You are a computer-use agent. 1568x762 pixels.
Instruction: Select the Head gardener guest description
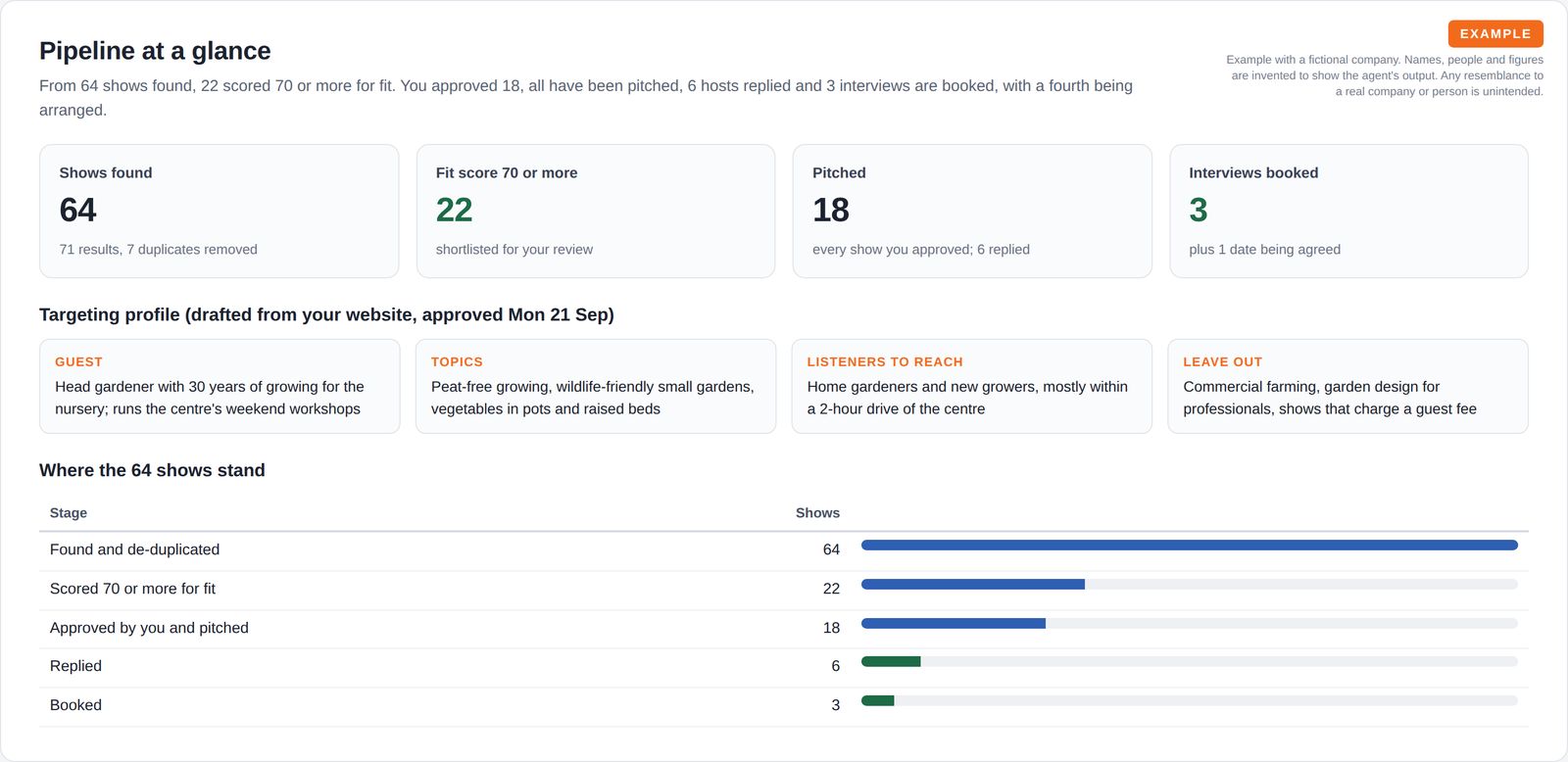pyautogui.click(x=210, y=398)
